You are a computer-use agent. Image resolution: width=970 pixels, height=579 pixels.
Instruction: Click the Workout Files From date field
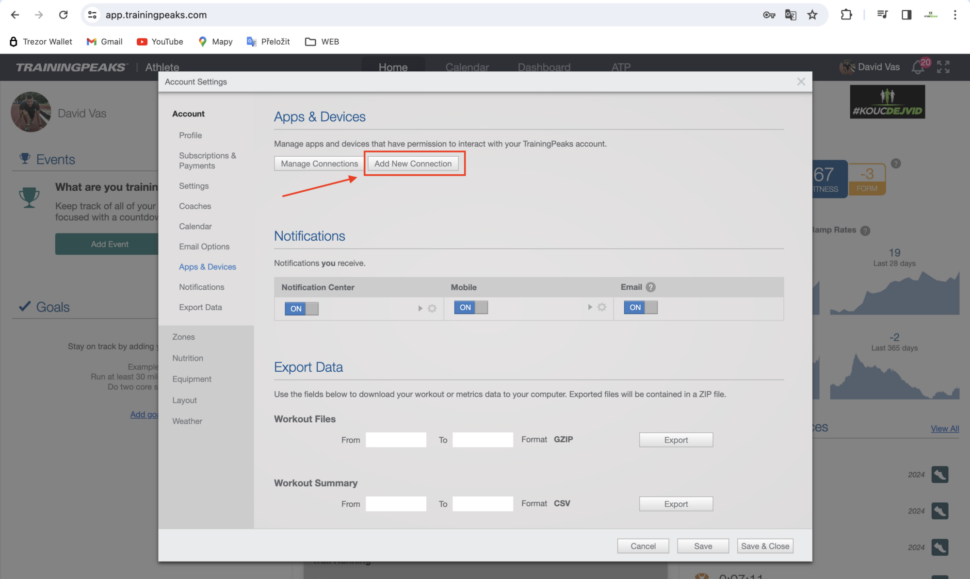coord(396,440)
